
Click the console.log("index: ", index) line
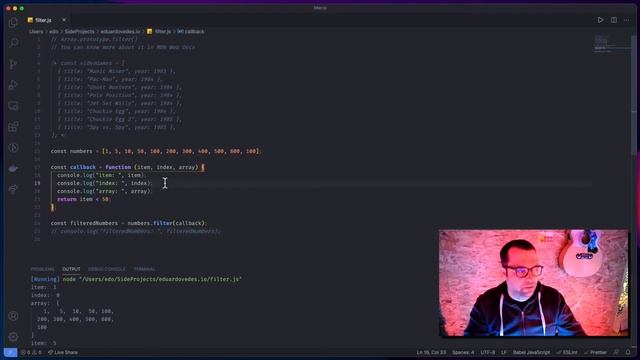(104, 183)
